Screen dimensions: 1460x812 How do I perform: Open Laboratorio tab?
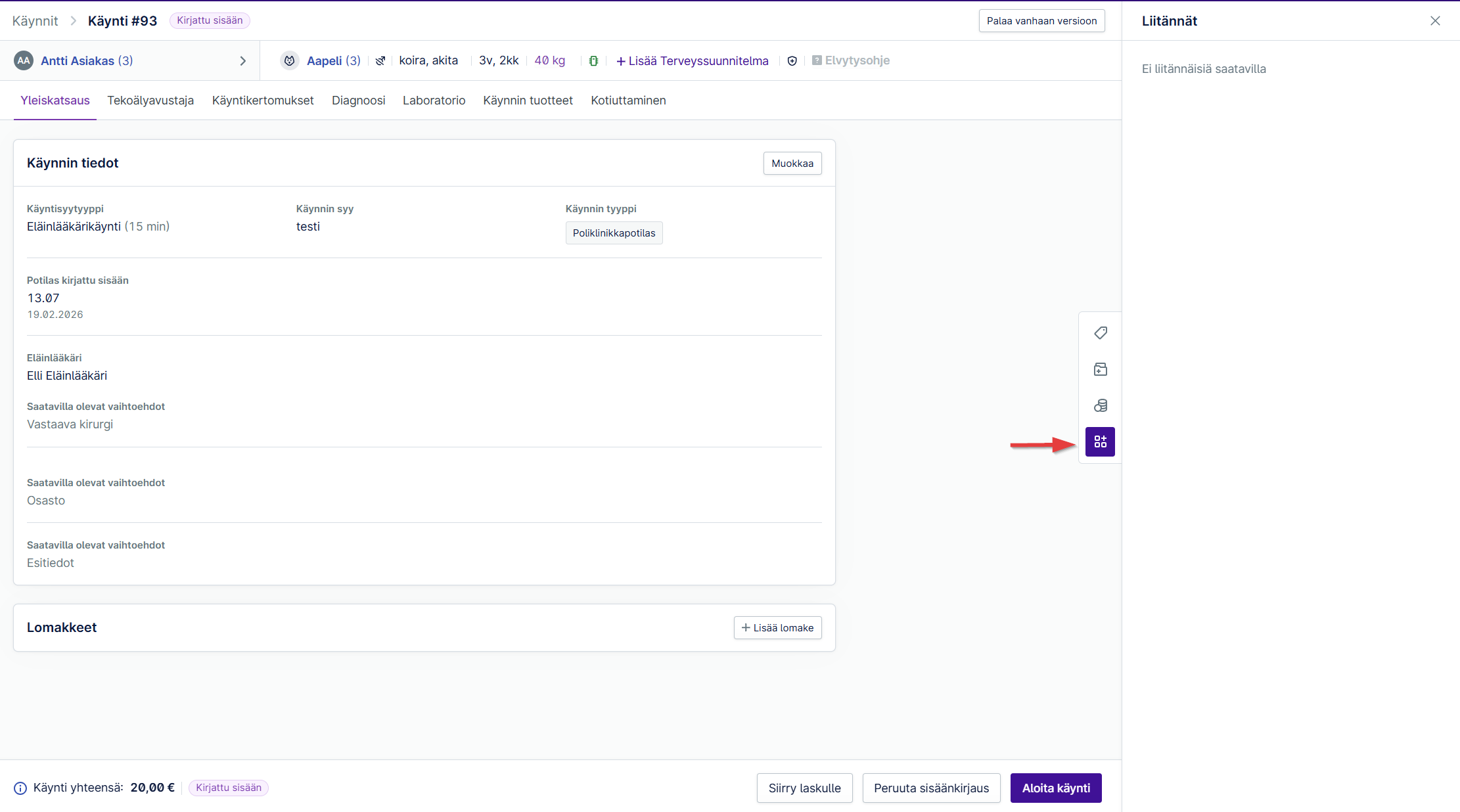434,101
